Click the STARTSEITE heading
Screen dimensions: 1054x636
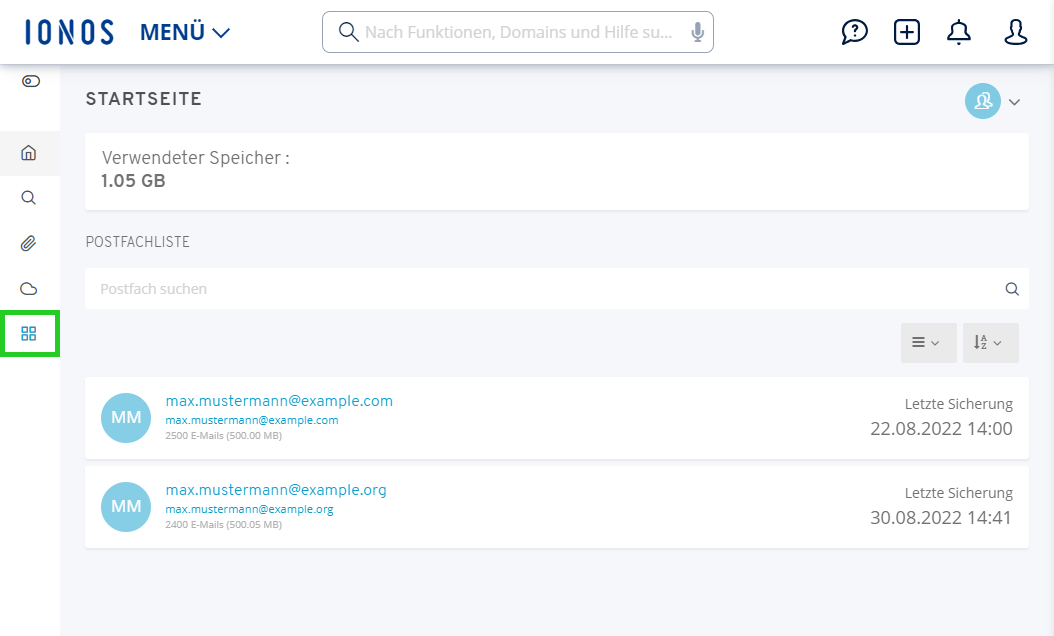pos(144,99)
